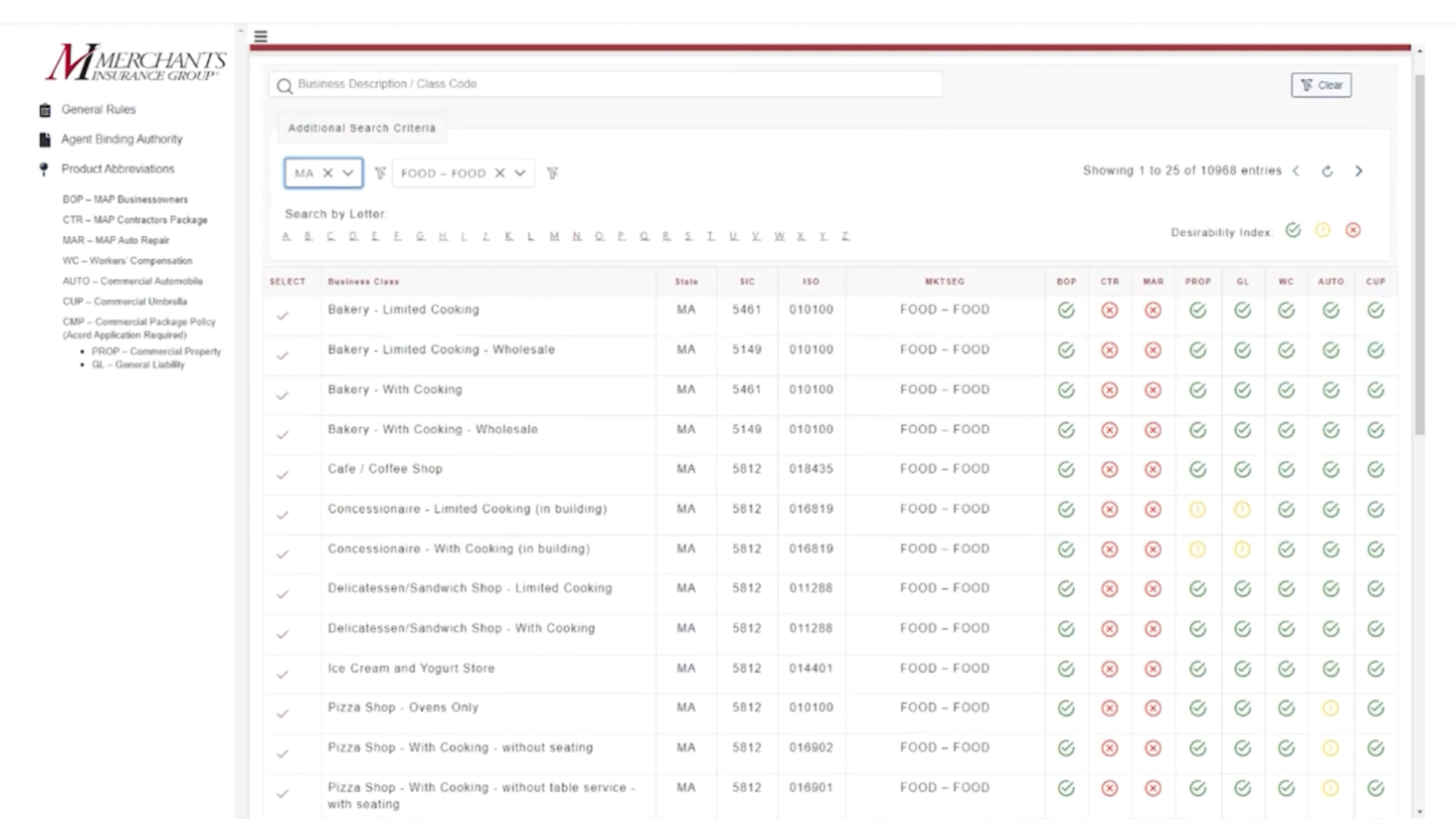Select the Cafe / Coffee Shop row checkmark
Image resolution: width=1456 pixels, height=819 pixels.
tap(282, 475)
